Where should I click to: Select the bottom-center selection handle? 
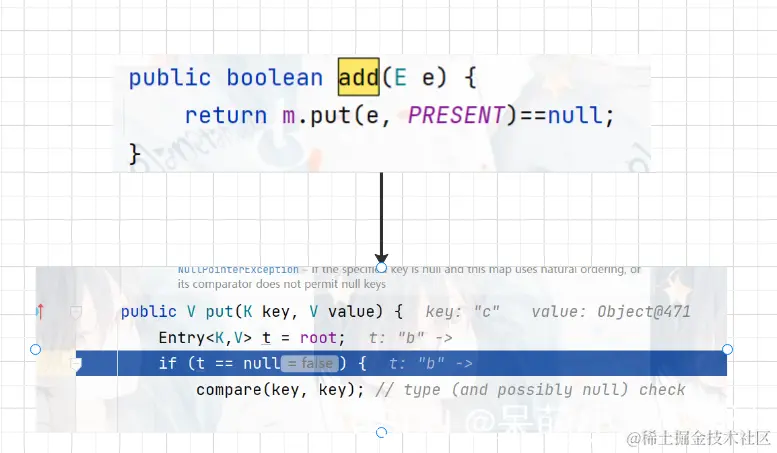click(x=381, y=432)
